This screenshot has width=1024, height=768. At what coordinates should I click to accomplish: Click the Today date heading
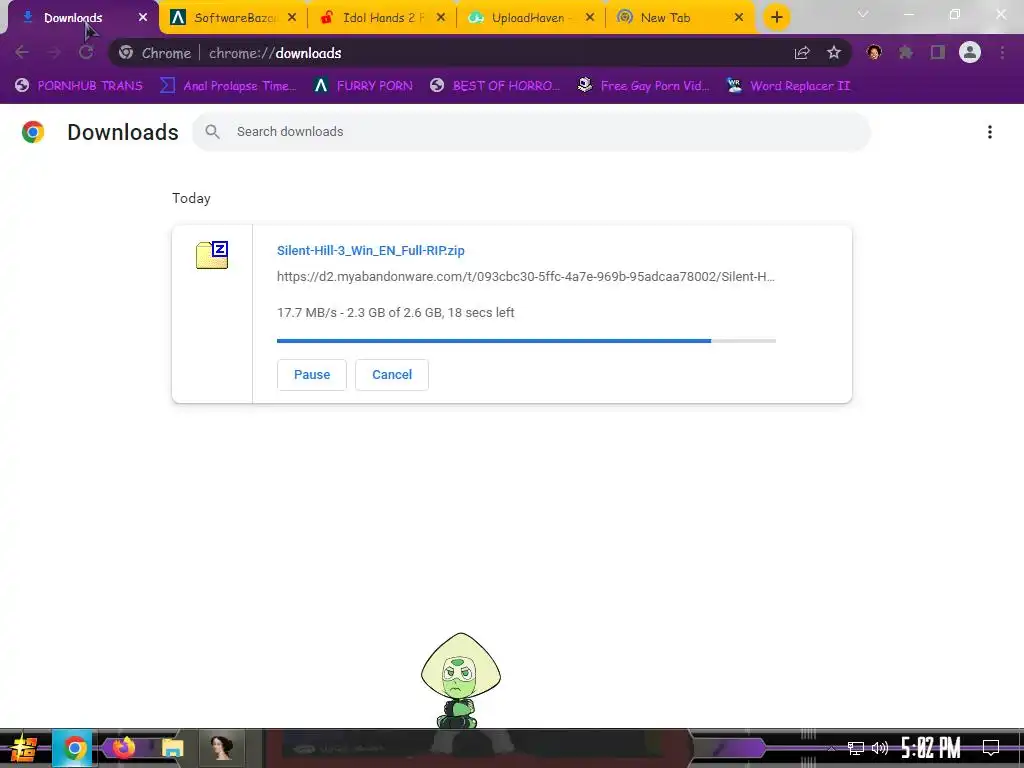[191, 199]
